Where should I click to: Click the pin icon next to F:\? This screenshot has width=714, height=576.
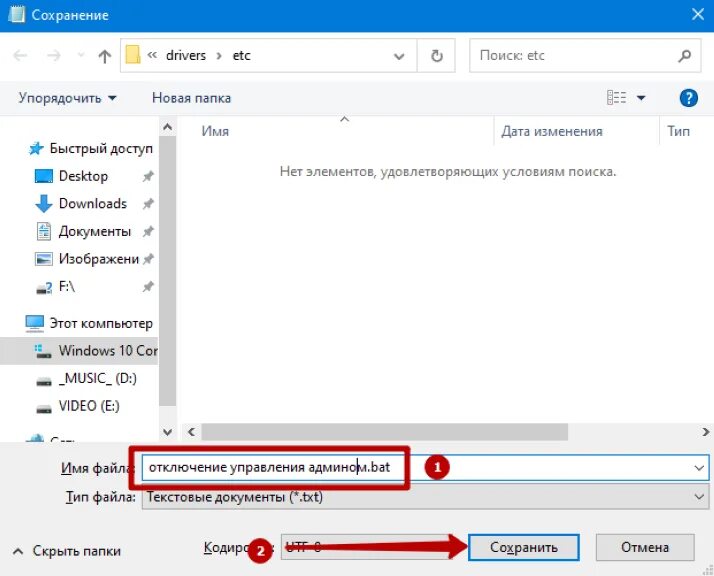[148, 287]
